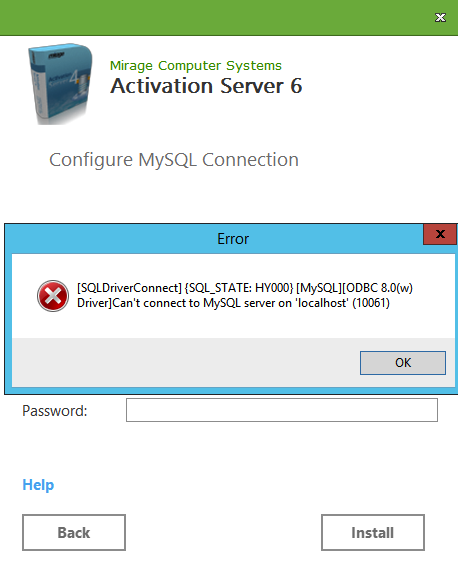Click the SQL_STATE: HY000 error text

click(239, 288)
